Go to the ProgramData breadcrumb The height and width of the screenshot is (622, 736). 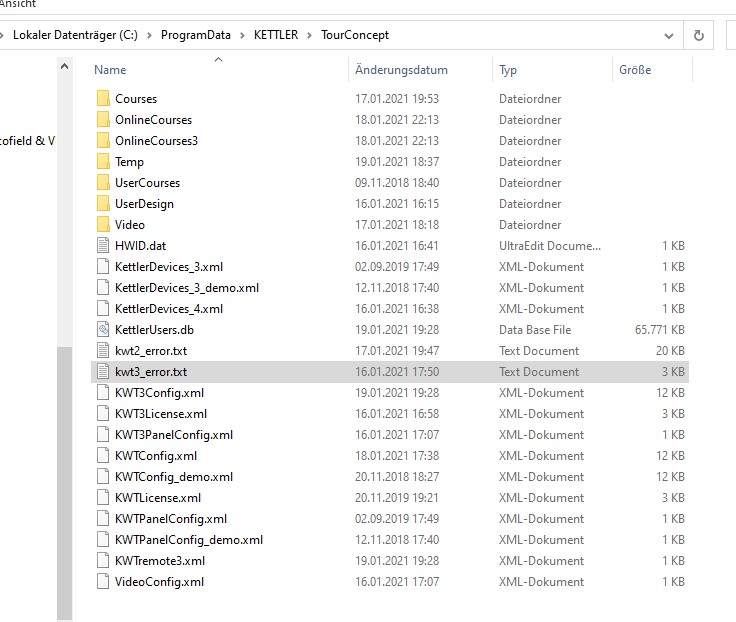click(x=196, y=35)
